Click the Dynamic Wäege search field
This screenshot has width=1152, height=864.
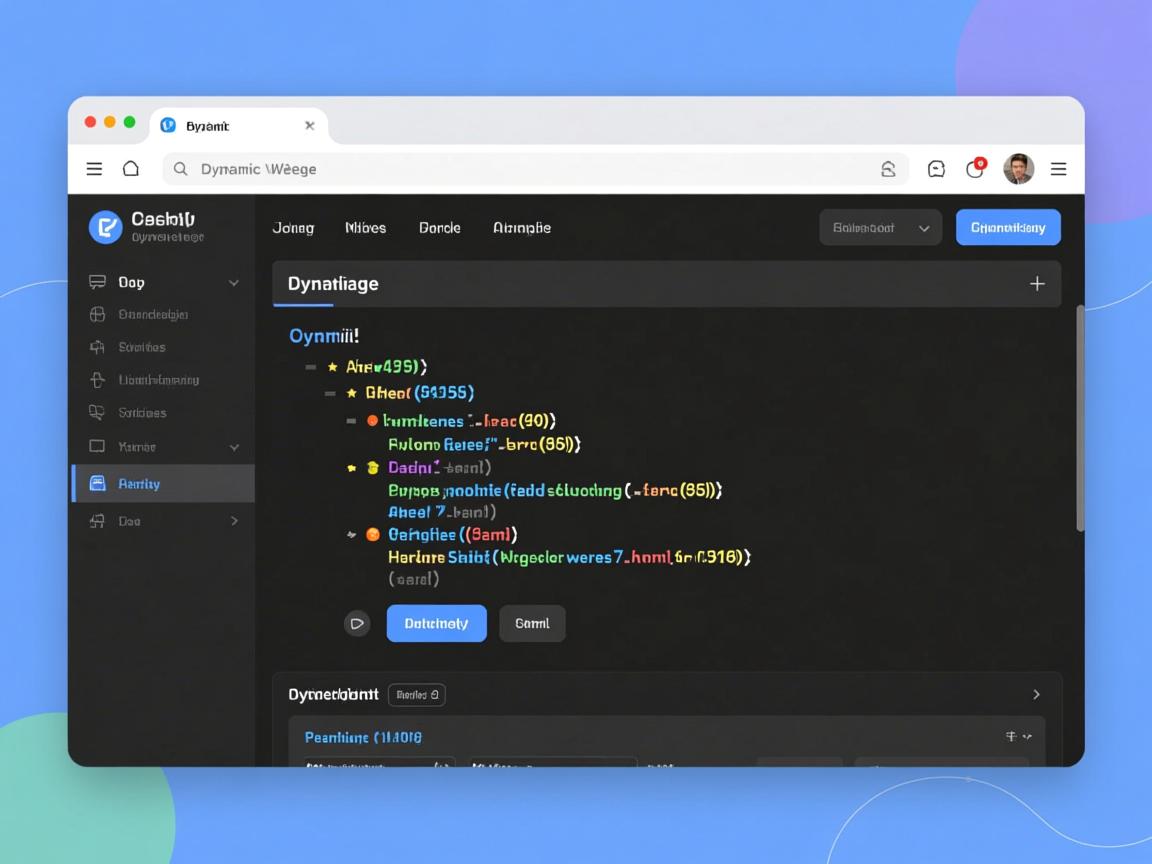(520, 169)
